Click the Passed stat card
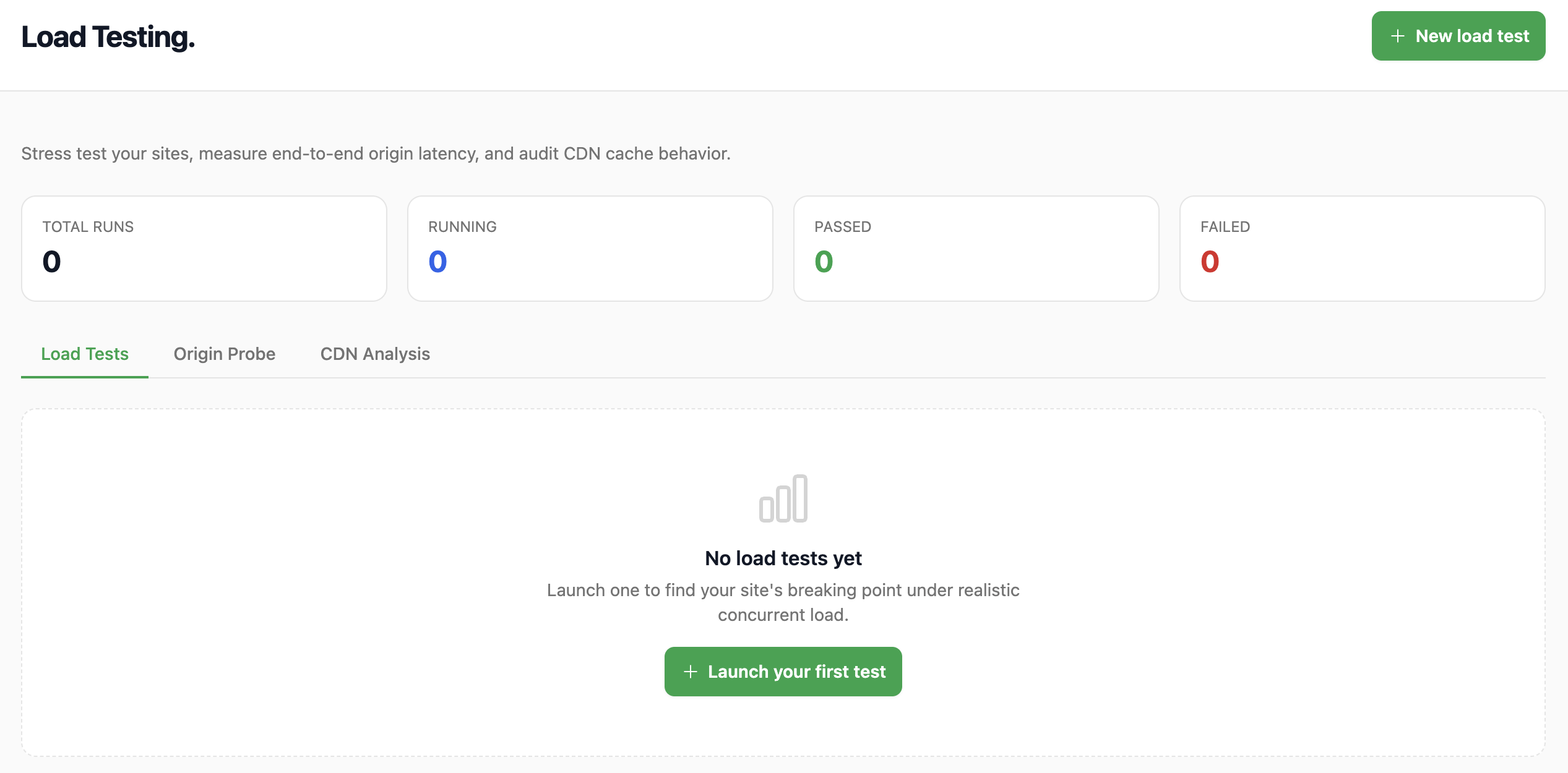The height and width of the screenshot is (773, 1568). (976, 249)
